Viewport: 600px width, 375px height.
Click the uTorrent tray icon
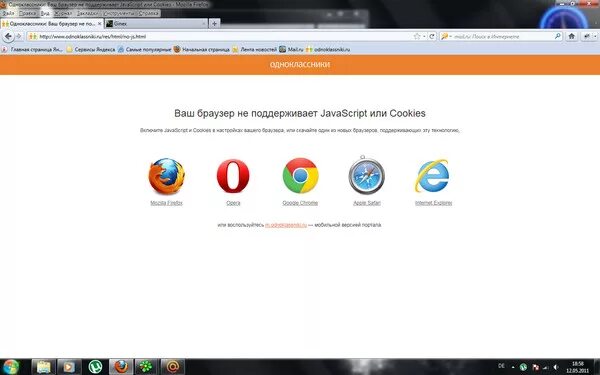[523, 367]
